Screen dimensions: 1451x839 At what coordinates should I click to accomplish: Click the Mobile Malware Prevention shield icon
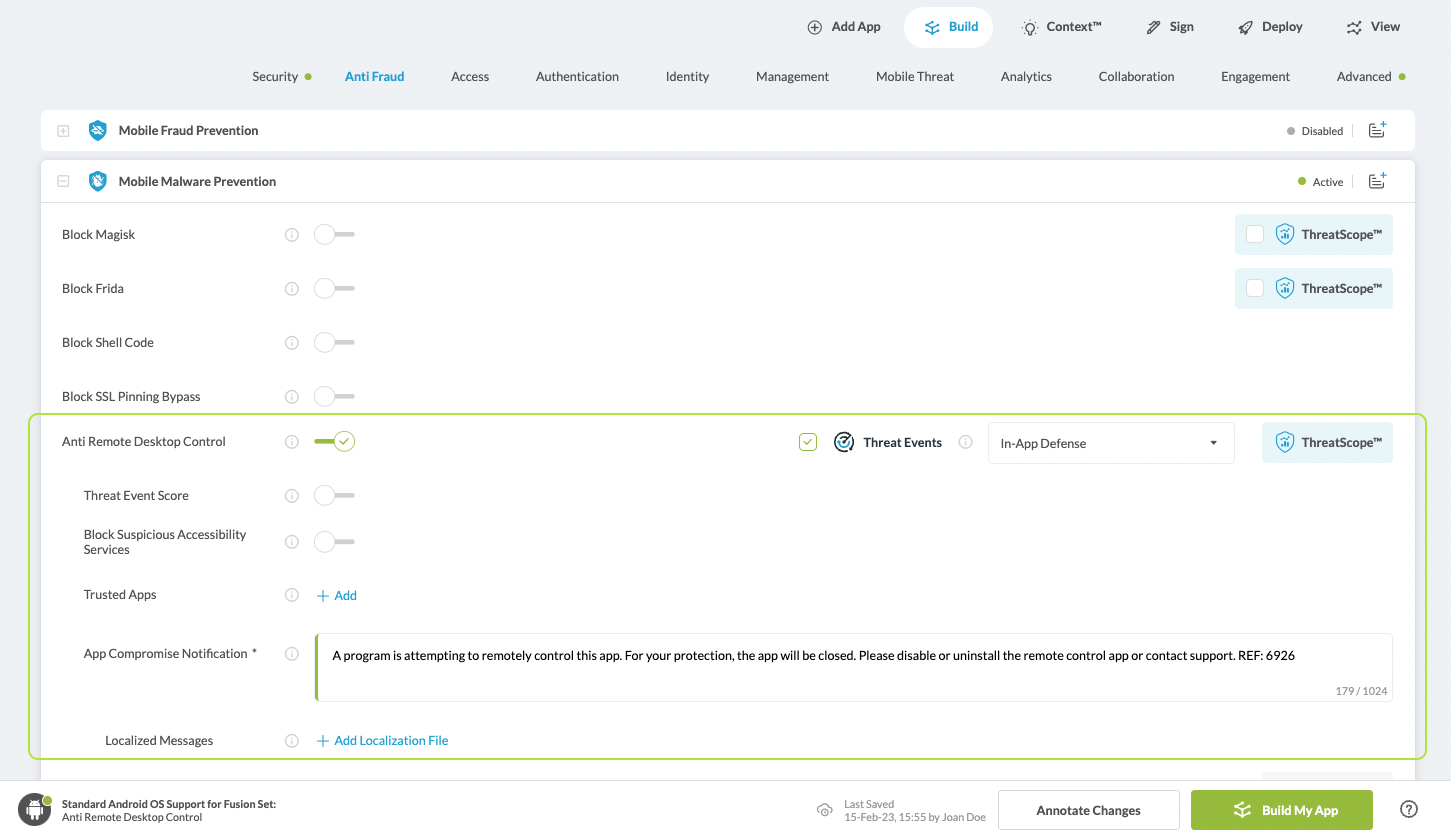[x=97, y=181]
